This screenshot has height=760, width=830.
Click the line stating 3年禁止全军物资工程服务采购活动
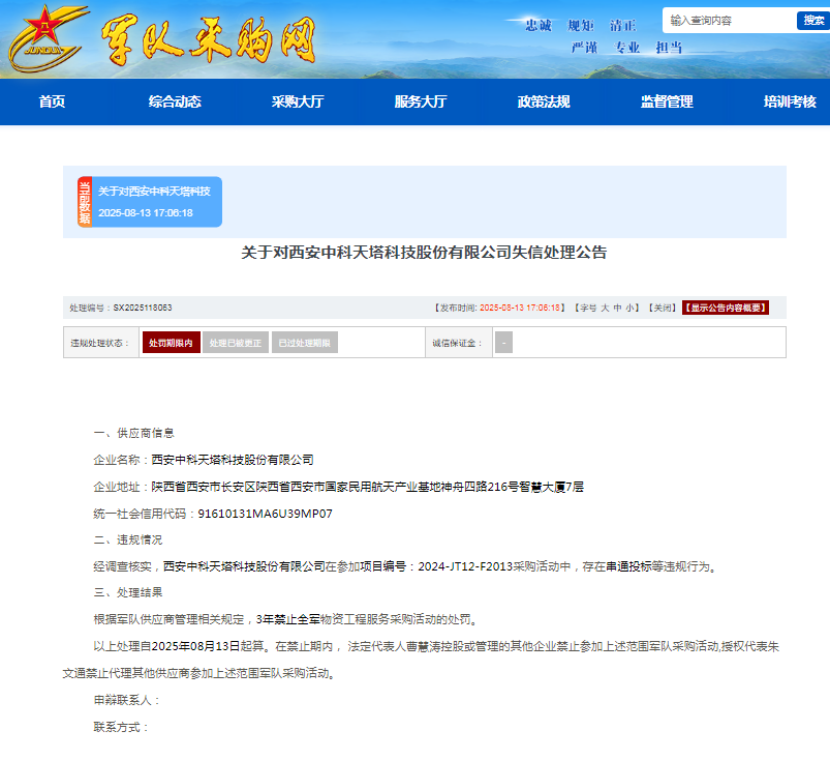286,619
